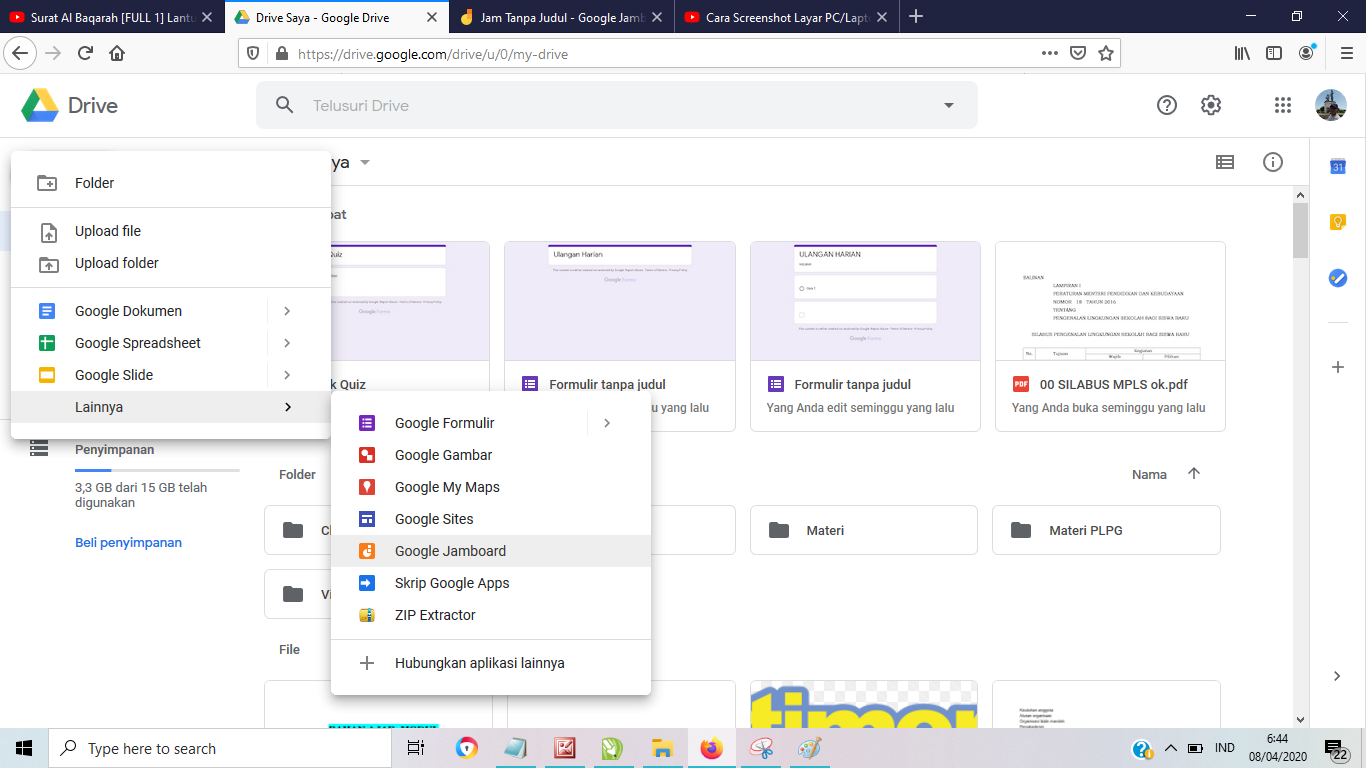Open Google Calendar side panel

[x=1338, y=167]
